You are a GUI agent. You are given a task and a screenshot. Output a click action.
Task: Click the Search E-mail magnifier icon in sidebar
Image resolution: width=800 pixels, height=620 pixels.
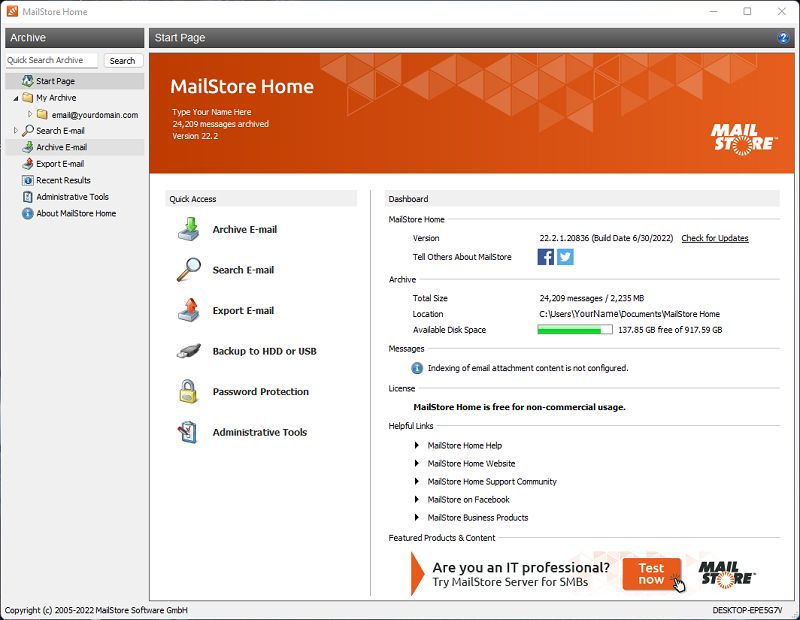(28, 131)
